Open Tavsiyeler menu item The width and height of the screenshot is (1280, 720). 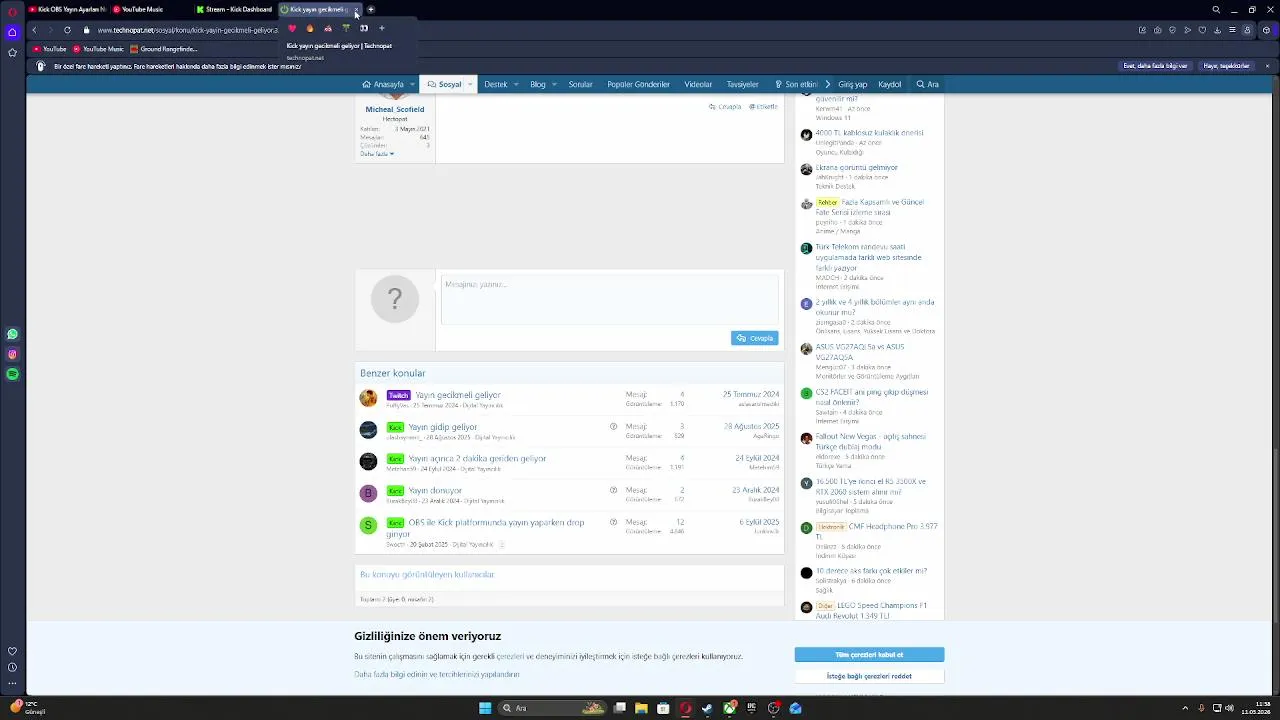click(743, 85)
